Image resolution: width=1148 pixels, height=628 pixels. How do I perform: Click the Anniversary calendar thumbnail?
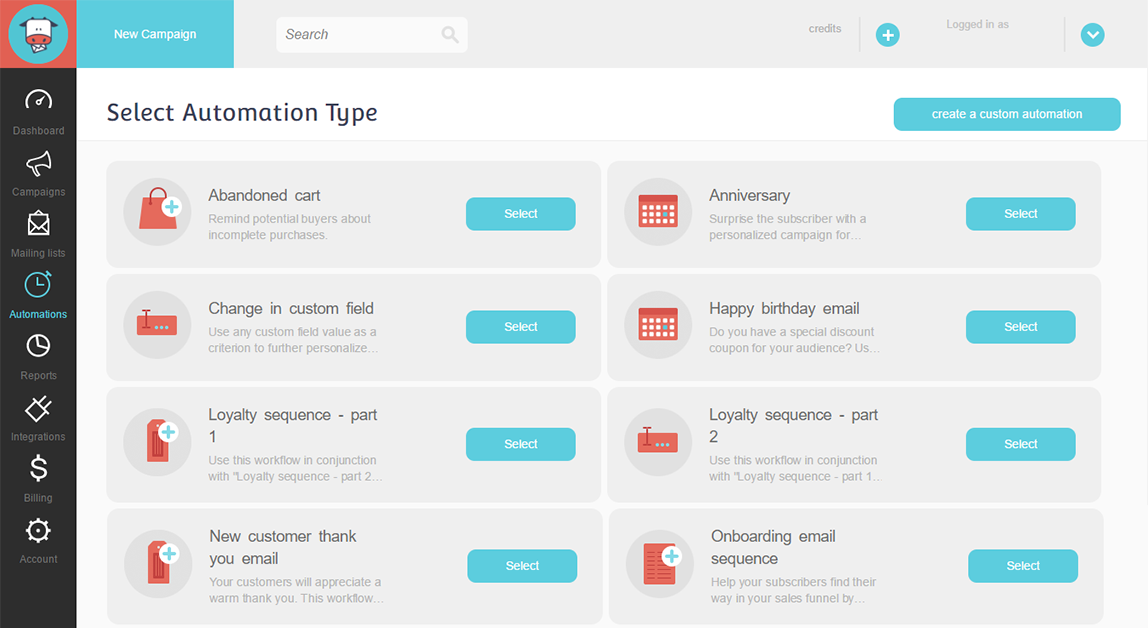(658, 212)
